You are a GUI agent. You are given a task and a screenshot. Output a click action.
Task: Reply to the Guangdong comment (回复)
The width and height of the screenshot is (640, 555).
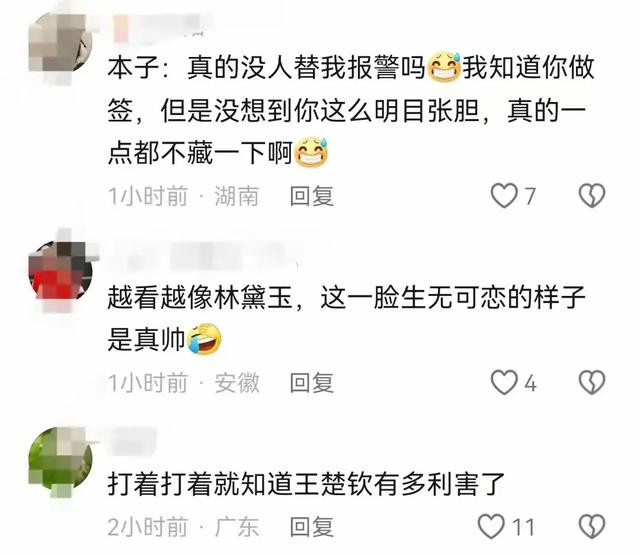[x=312, y=526]
